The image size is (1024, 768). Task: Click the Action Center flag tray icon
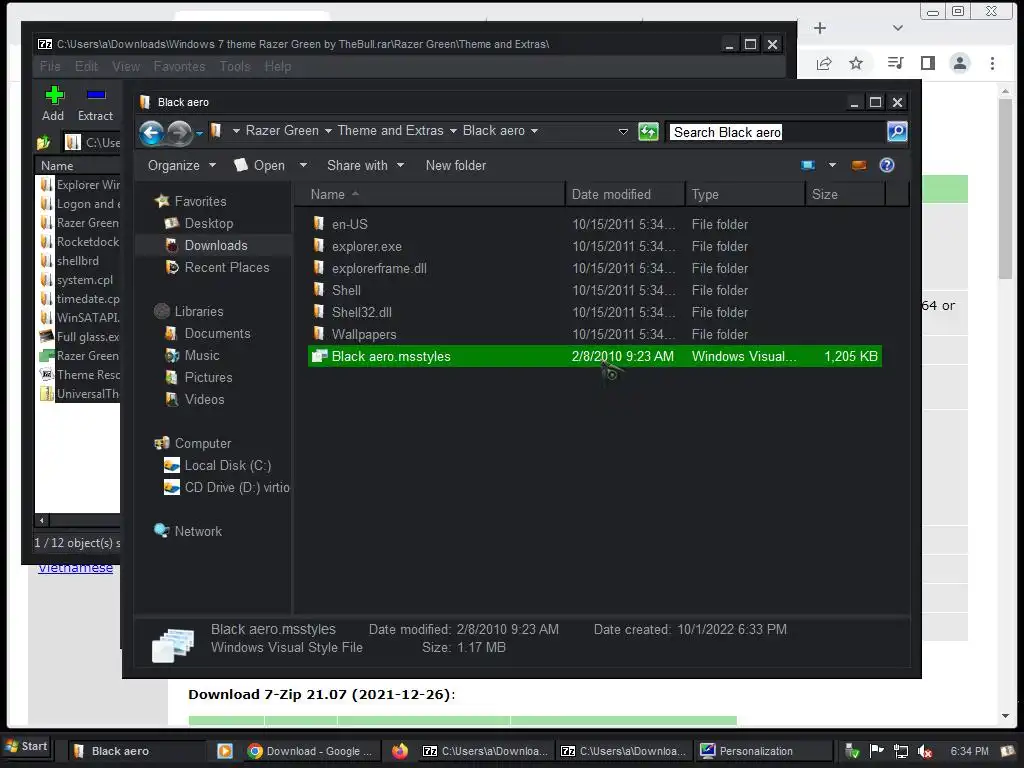point(876,751)
